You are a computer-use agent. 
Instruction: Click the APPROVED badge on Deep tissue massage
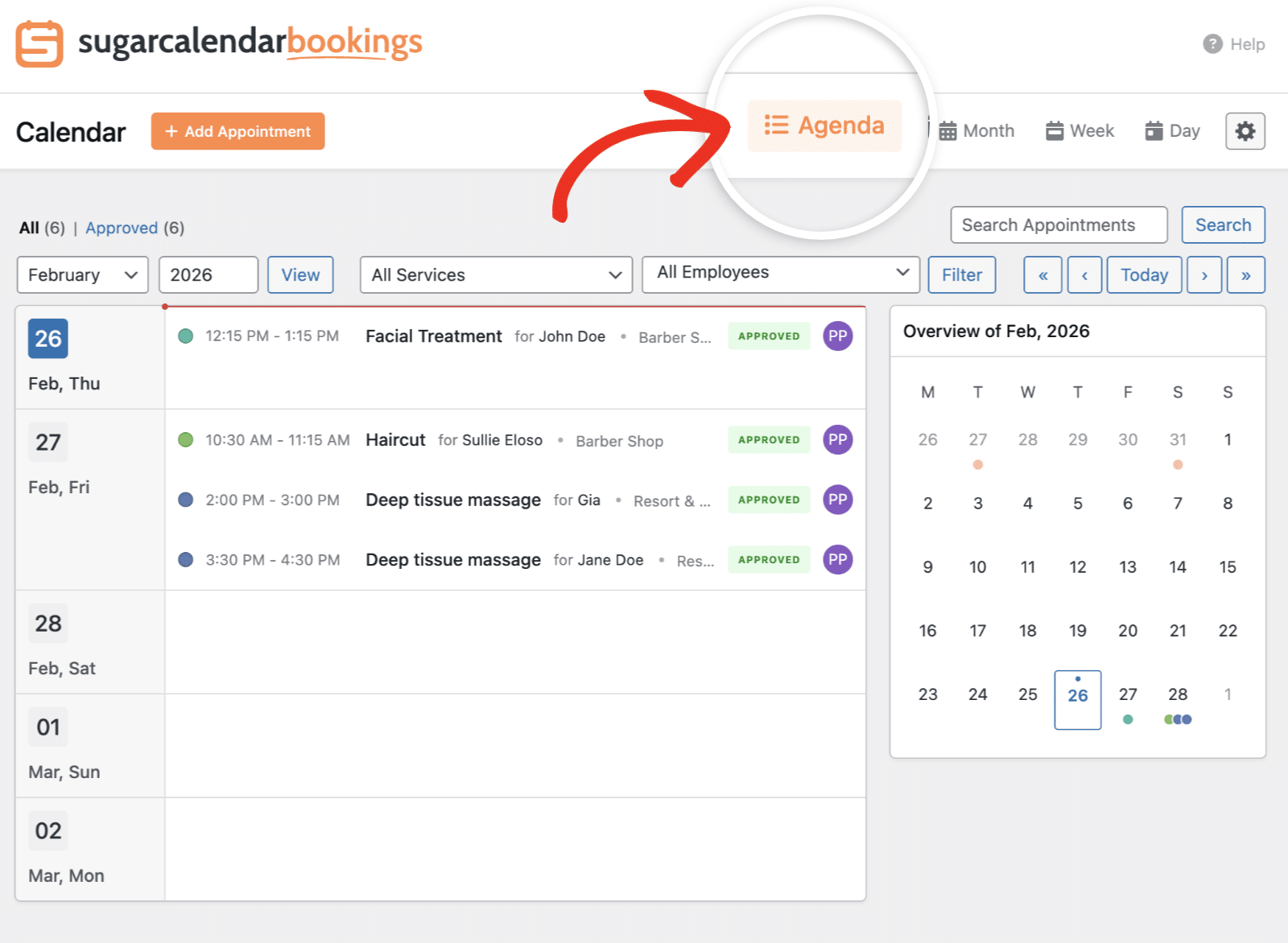[x=768, y=500]
